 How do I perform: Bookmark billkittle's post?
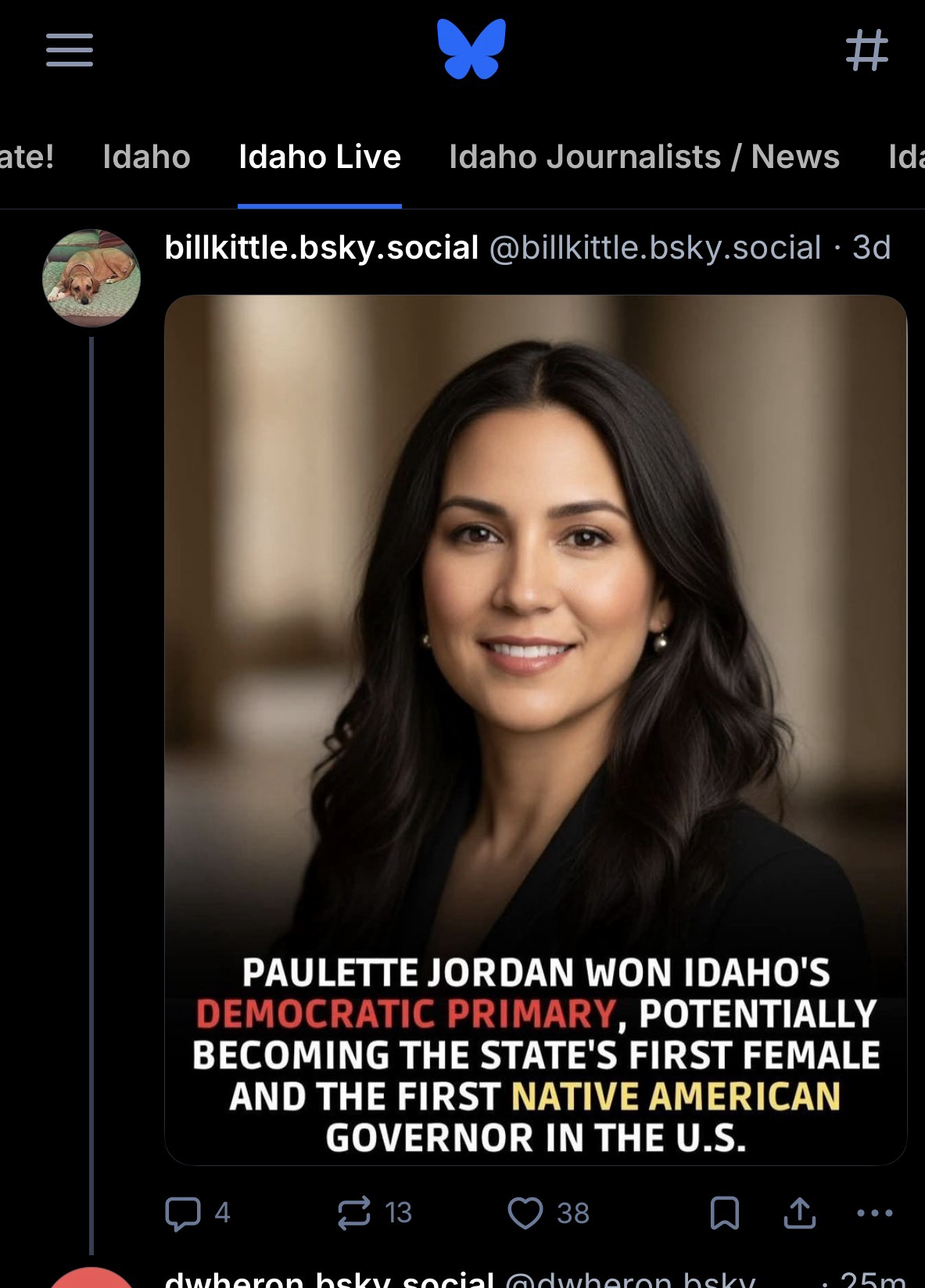coord(724,1213)
